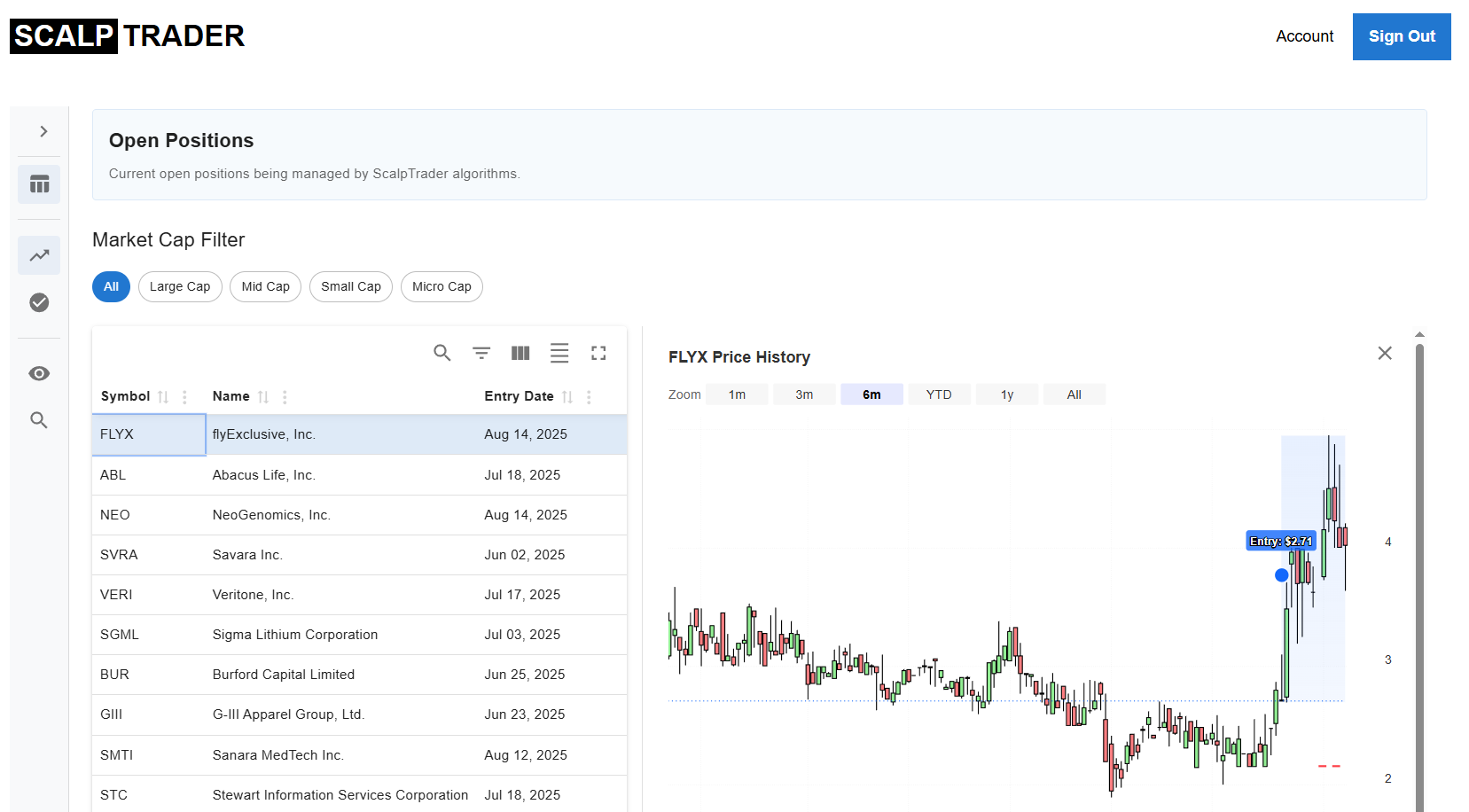
Task: Open show/hide columns icon
Action: pyautogui.click(x=520, y=353)
